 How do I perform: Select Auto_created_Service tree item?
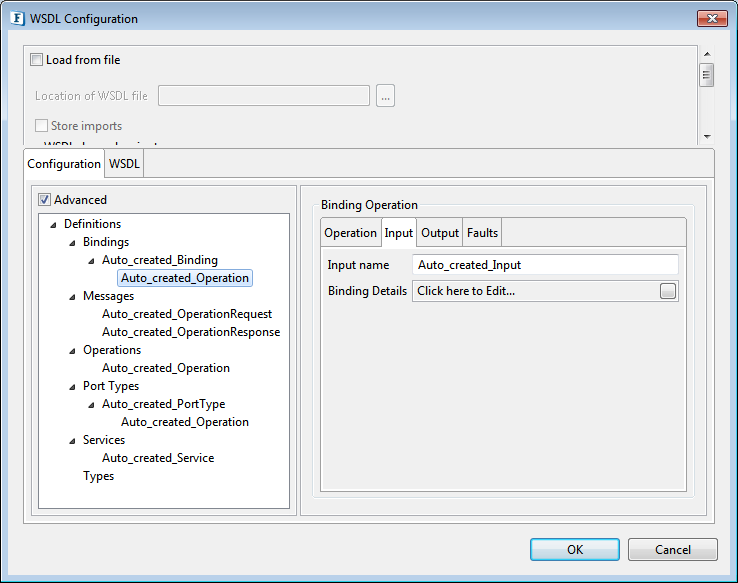pos(158,458)
